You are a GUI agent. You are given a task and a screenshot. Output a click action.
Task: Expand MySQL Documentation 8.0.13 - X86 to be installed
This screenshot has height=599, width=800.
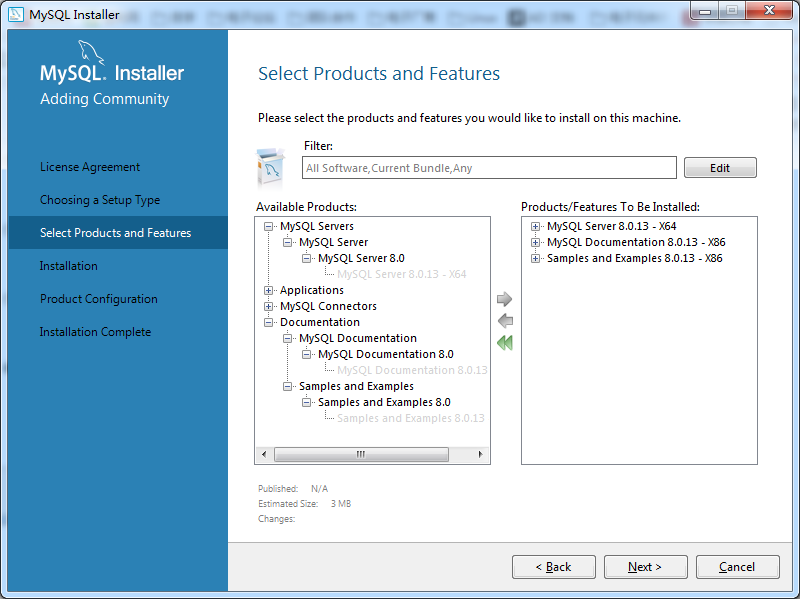tap(535, 242)
